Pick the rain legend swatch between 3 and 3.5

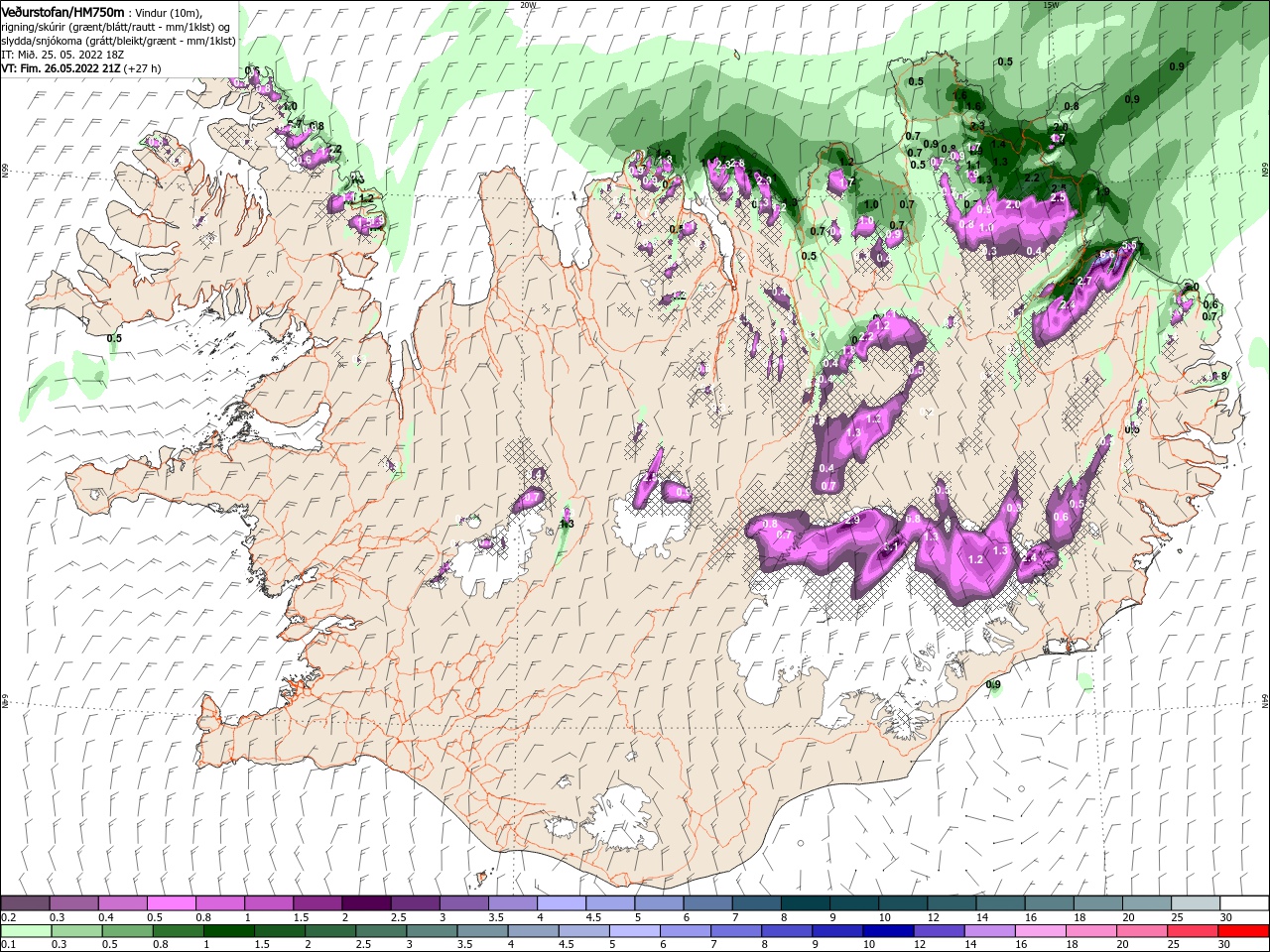[432, 931]
